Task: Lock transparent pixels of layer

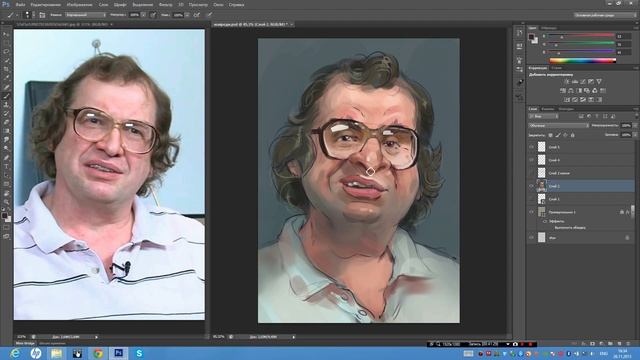Action: [550, 135]
